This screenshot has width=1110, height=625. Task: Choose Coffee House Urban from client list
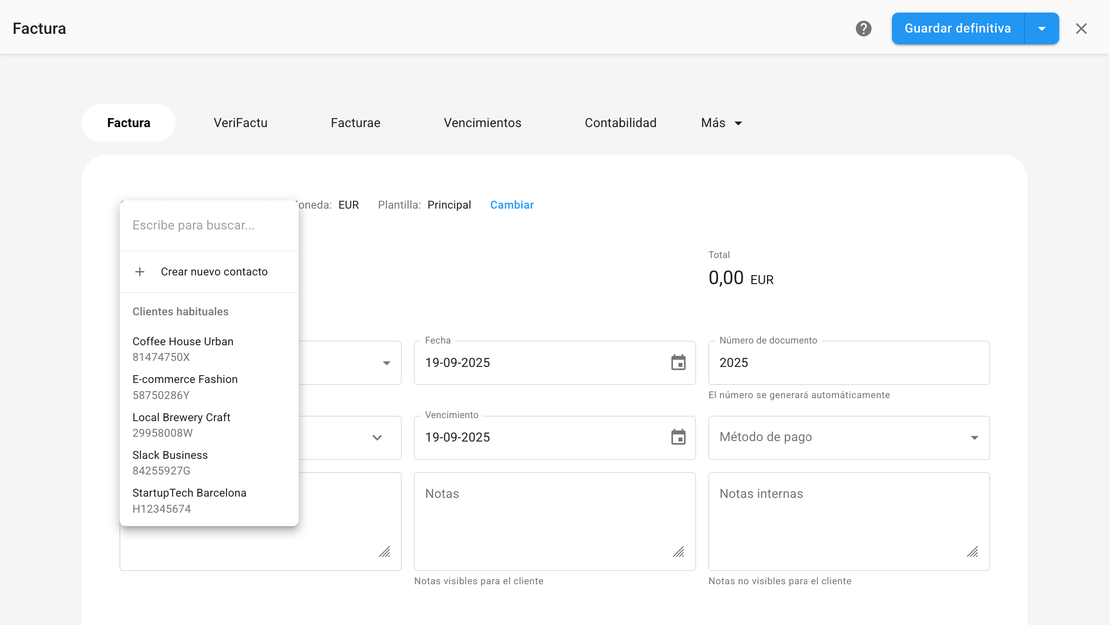coord(183,349)
